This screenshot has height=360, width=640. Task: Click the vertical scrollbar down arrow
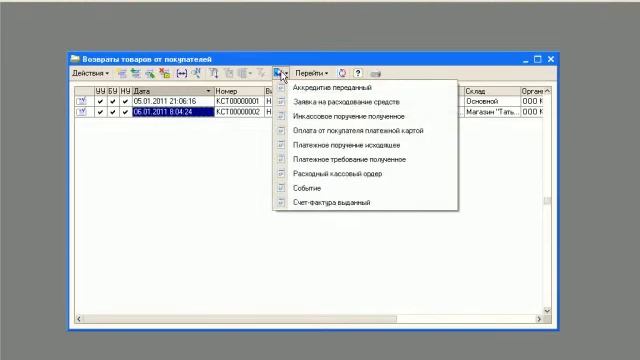[547, 311]
